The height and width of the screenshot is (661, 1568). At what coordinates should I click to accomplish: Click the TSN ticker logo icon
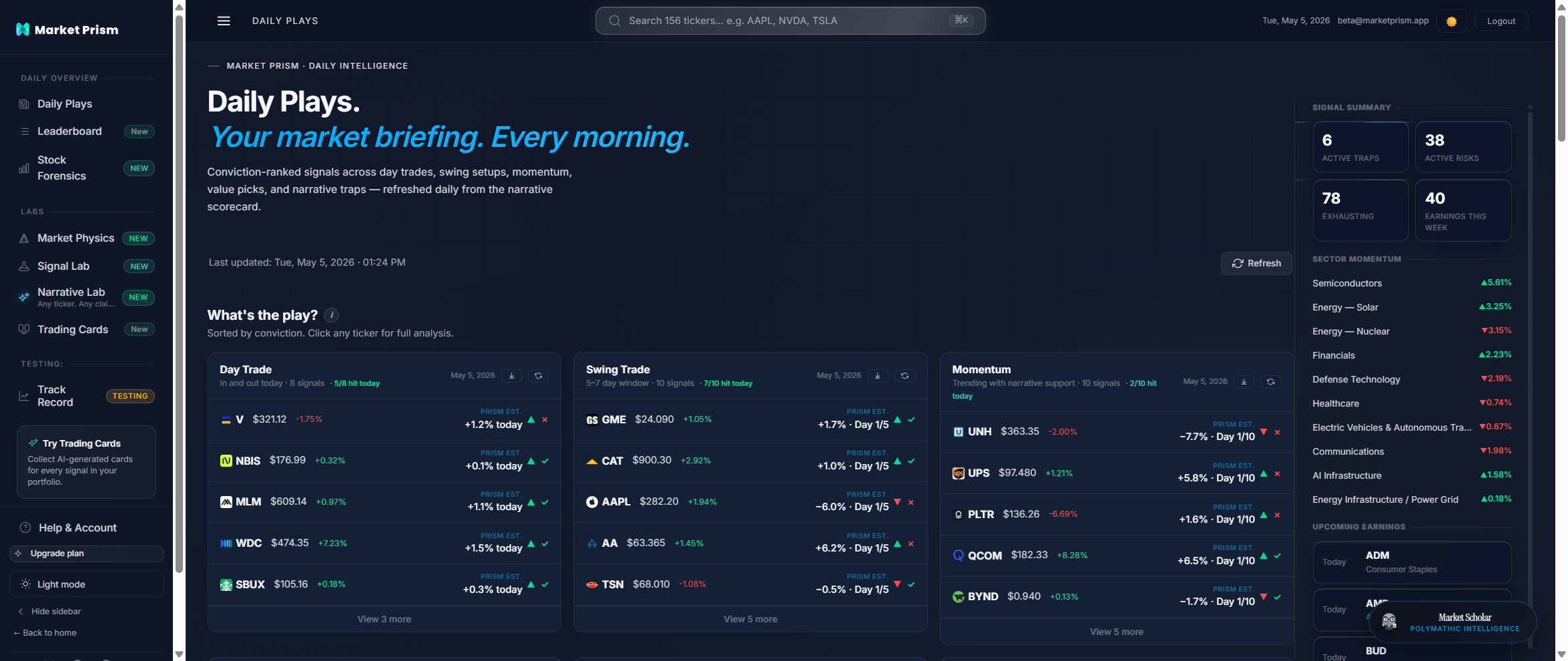click(x=592, y=585)
